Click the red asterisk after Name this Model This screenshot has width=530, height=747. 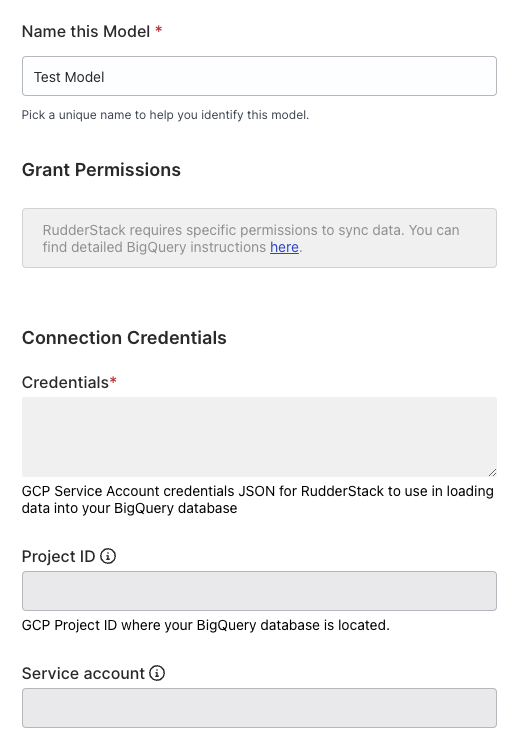[159, 30]
